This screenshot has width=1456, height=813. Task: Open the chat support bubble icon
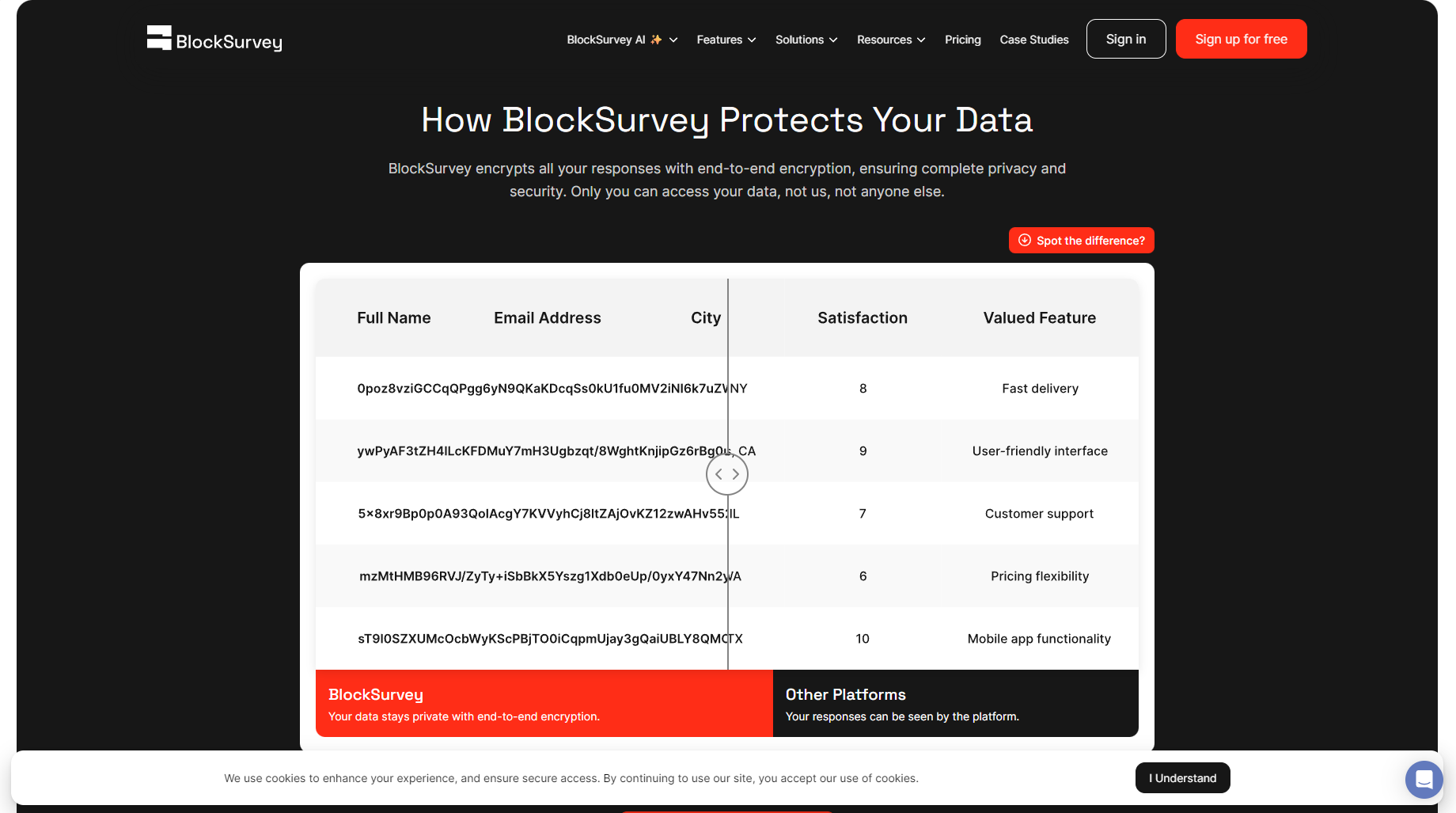(1424, 779)
